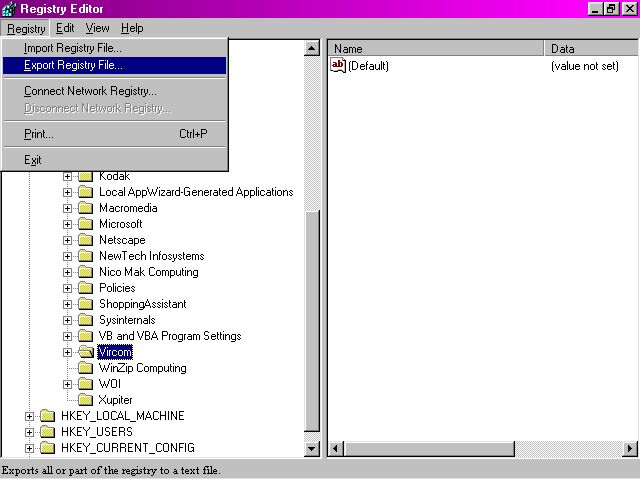The width and height of the screenshot is (640, 480).
Task: Choose Export Registry File from menu
Action: pyautogui.click(x=114, y=65)
